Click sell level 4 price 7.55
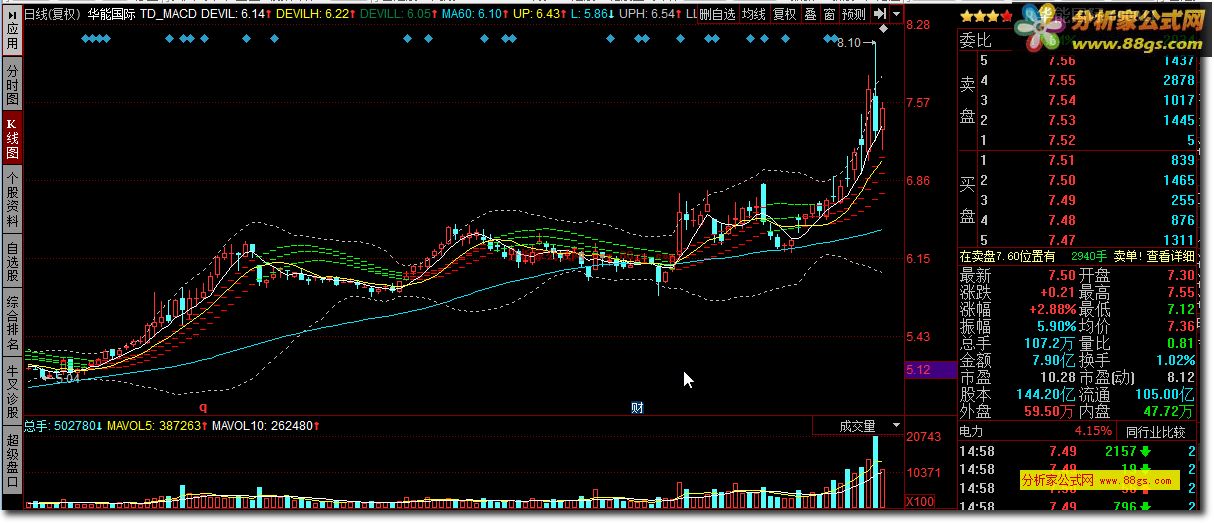This screenshot has width=1214, height=523. (x=1062, y=80)
